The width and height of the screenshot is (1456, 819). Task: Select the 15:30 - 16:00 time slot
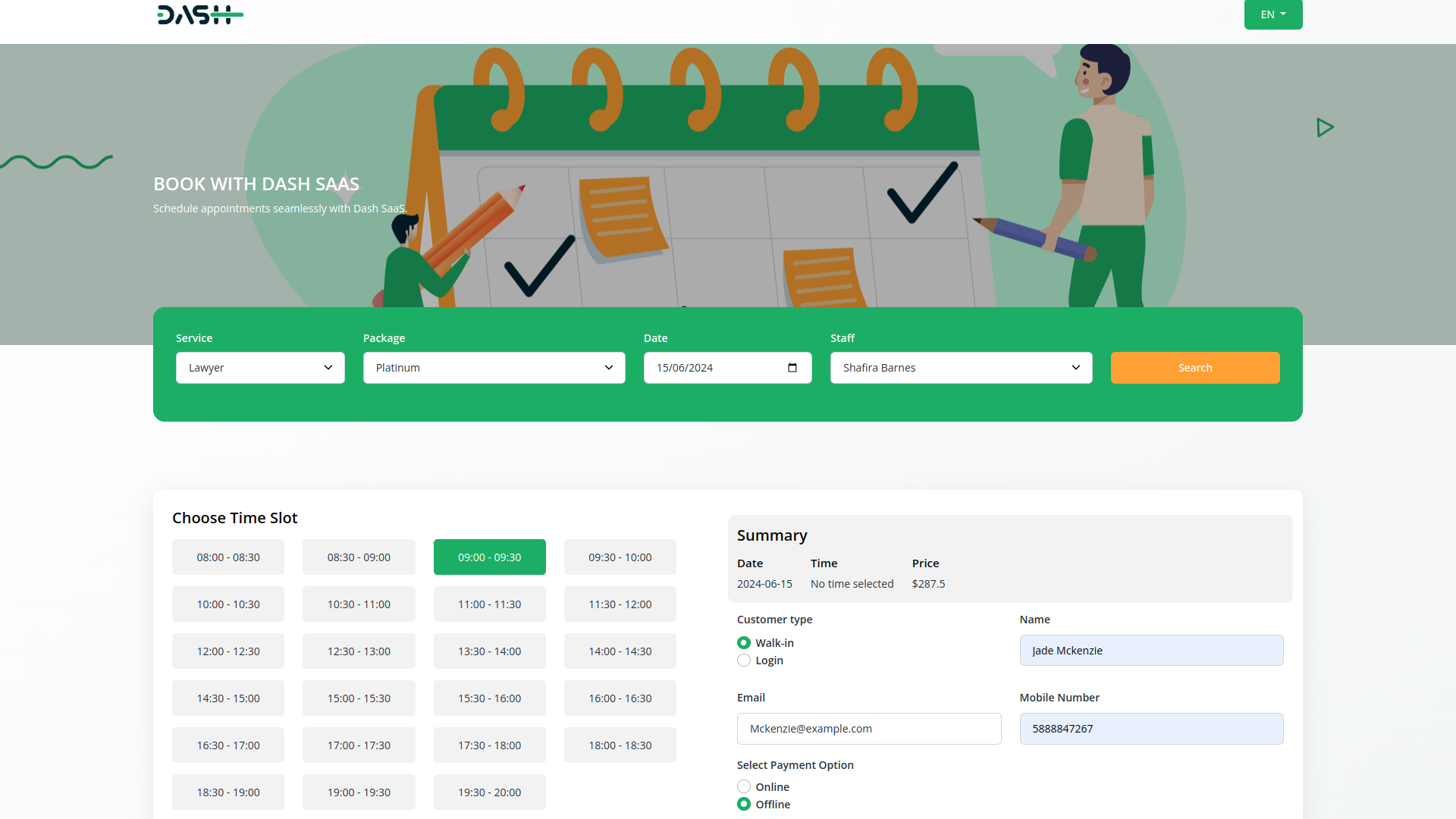click(x=489, y=698)
